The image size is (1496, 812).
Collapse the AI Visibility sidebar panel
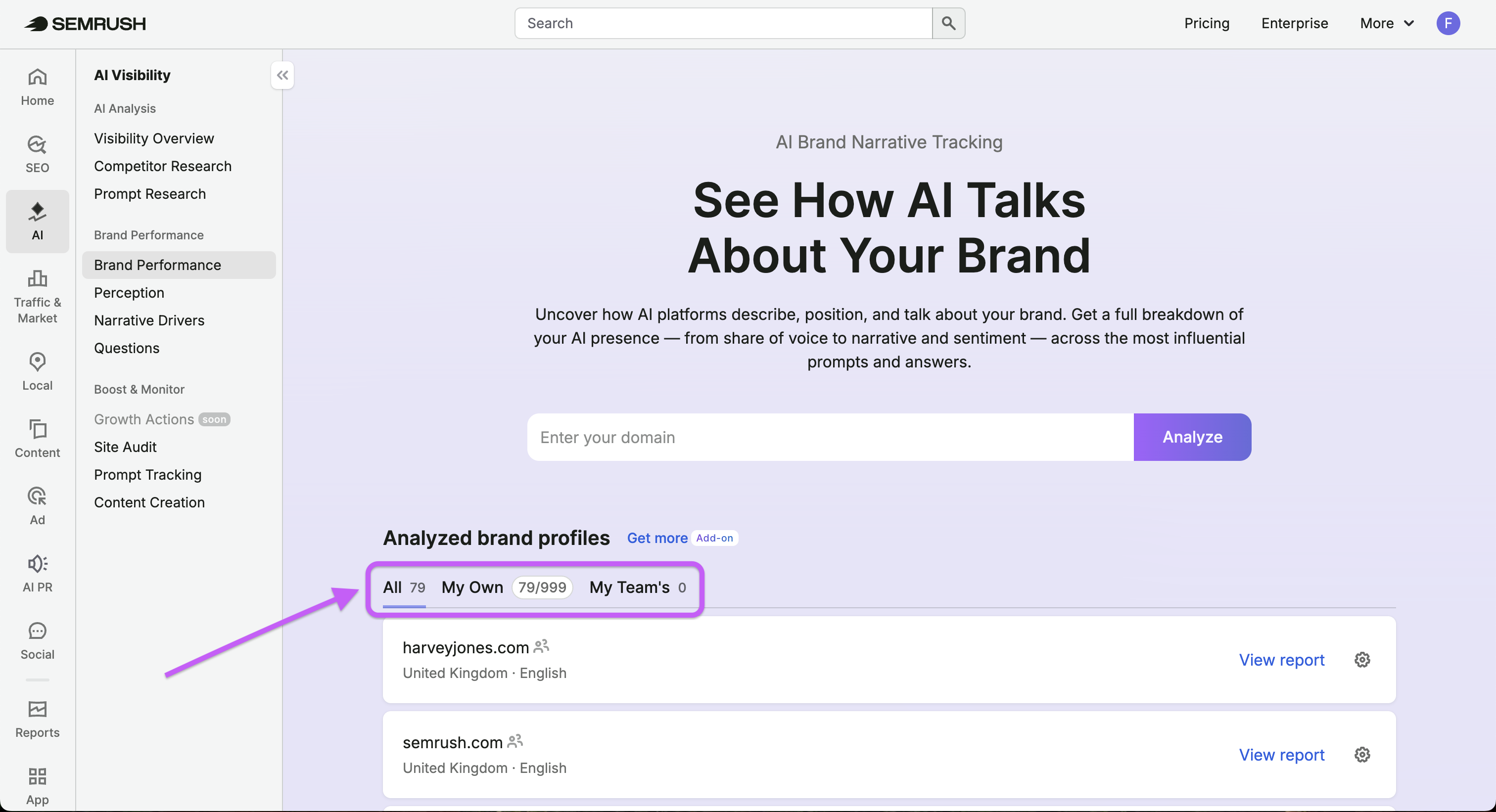(282, 75)
